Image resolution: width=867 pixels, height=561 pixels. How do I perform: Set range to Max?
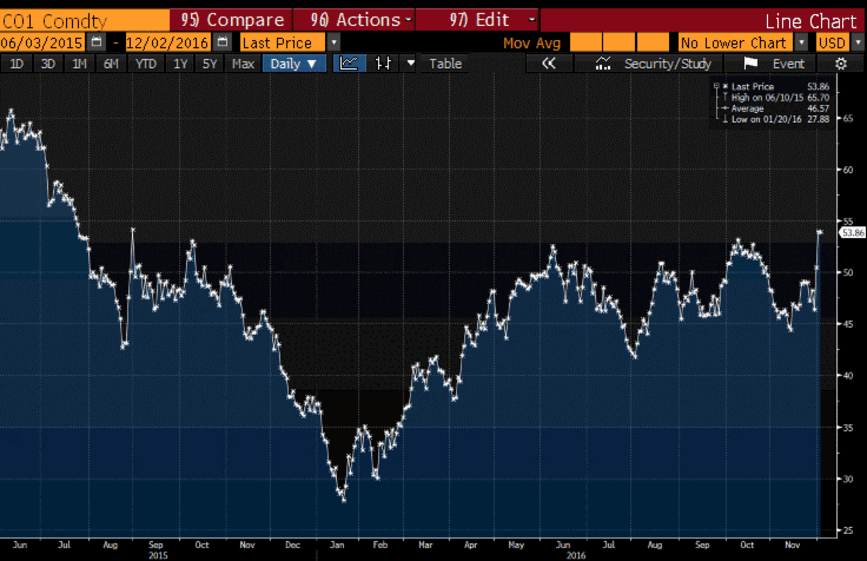click(243, 64)
